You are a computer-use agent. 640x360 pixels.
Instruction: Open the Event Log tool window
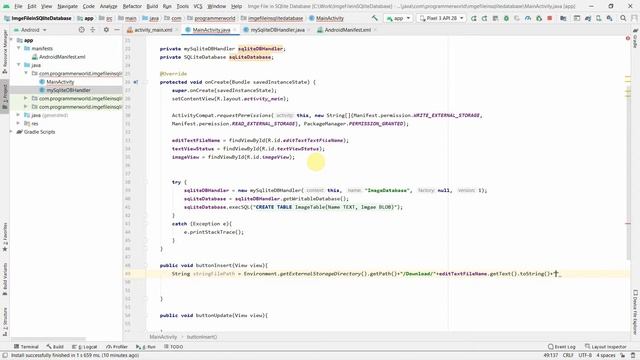click(x=562, y=347)
